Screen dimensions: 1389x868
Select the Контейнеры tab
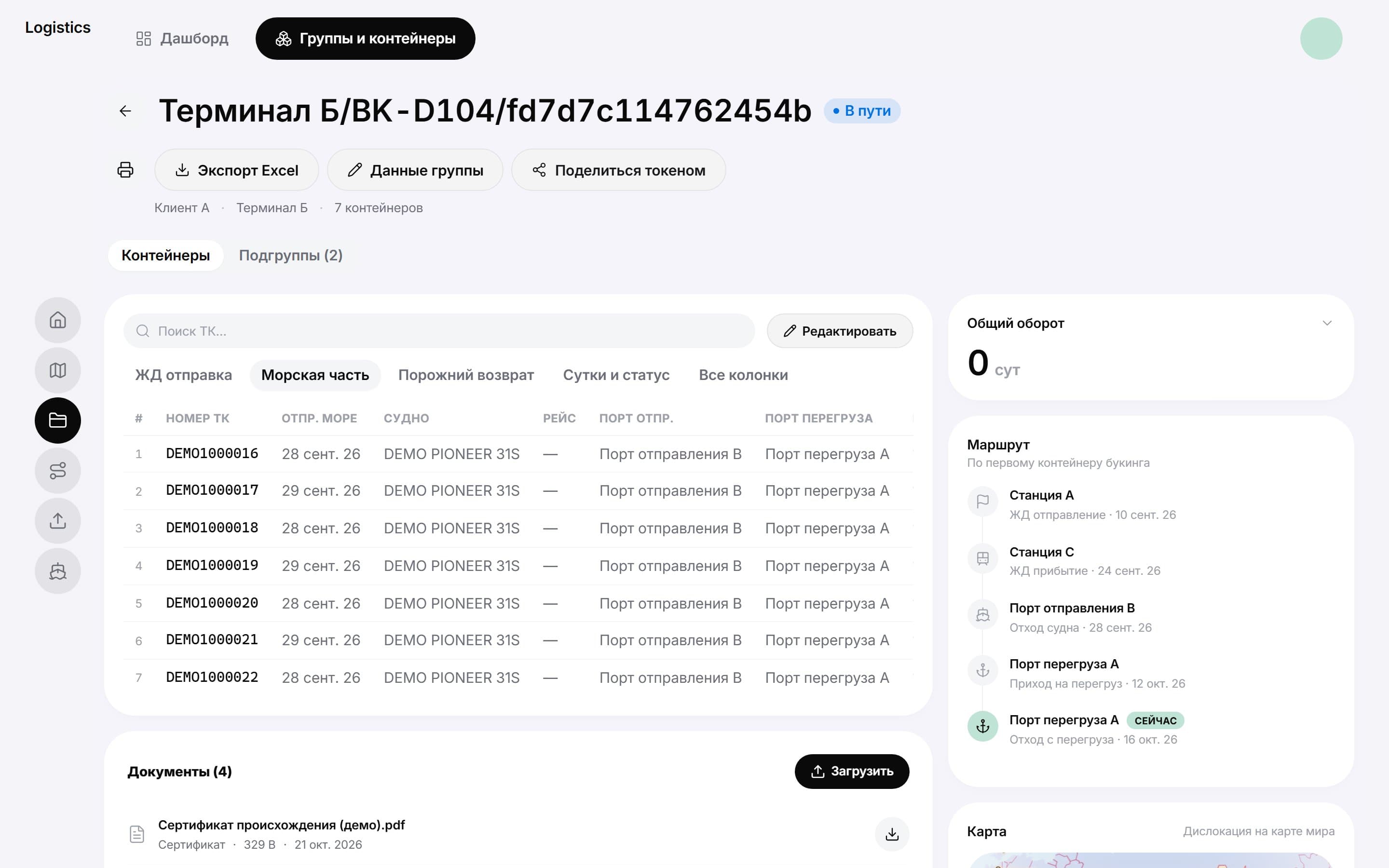click(165, 256)
